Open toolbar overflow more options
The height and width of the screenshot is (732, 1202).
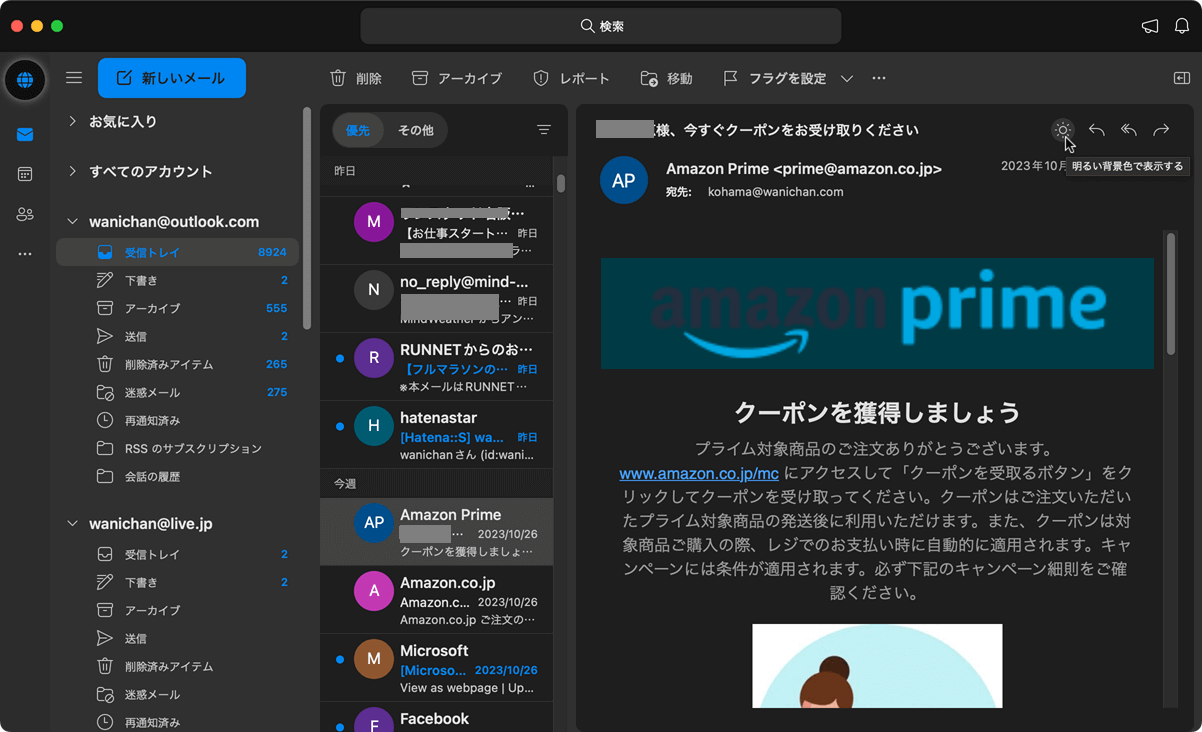coord(879,78)
